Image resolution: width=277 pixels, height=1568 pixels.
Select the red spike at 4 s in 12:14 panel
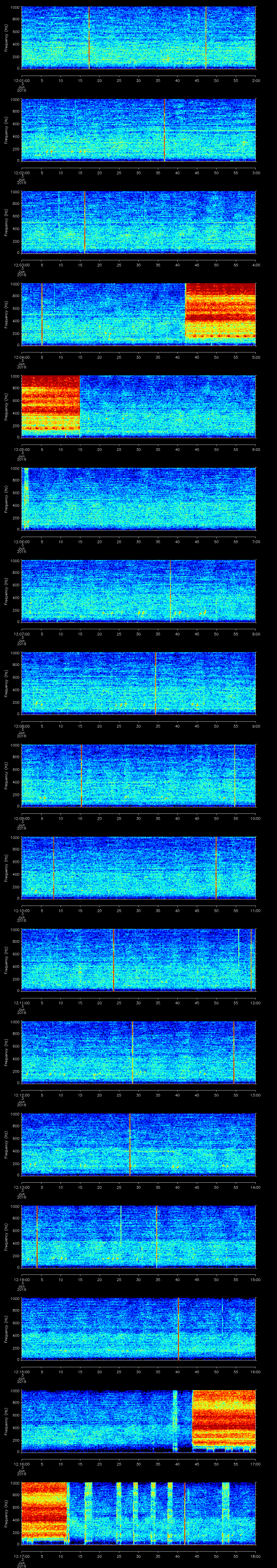tap(37, 1237)
